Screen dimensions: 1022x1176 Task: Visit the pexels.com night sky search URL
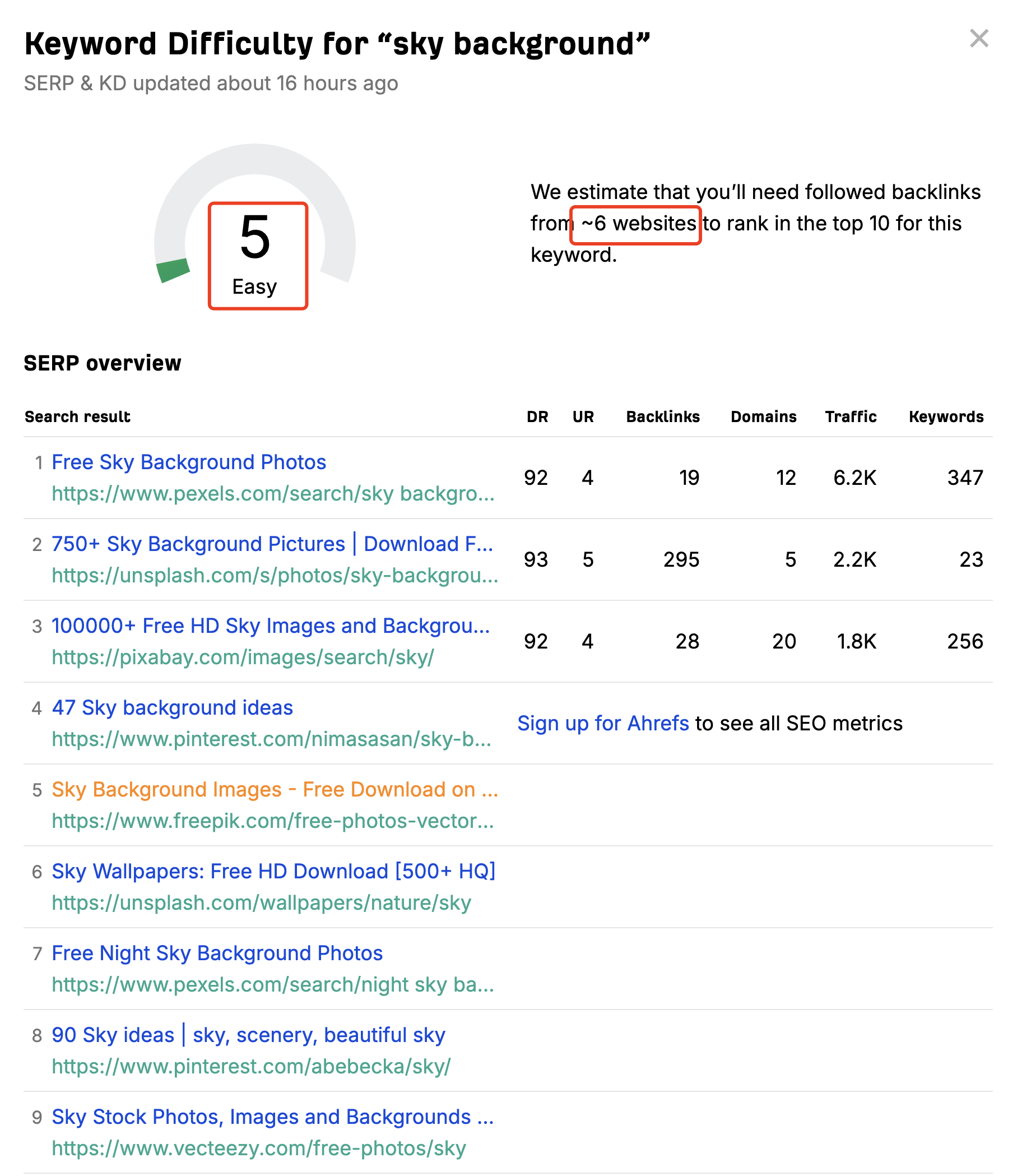[x=273, y=984]
